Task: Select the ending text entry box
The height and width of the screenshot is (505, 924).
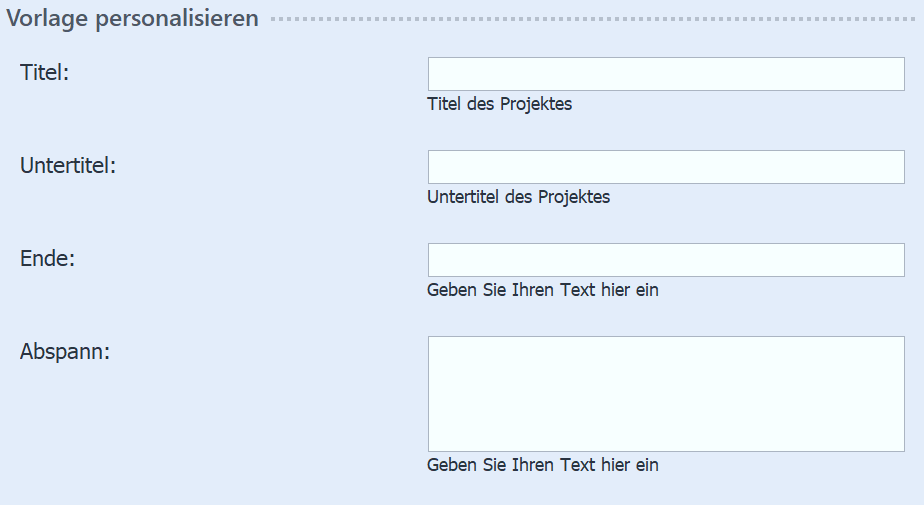Action: click(x=666, y=260)
